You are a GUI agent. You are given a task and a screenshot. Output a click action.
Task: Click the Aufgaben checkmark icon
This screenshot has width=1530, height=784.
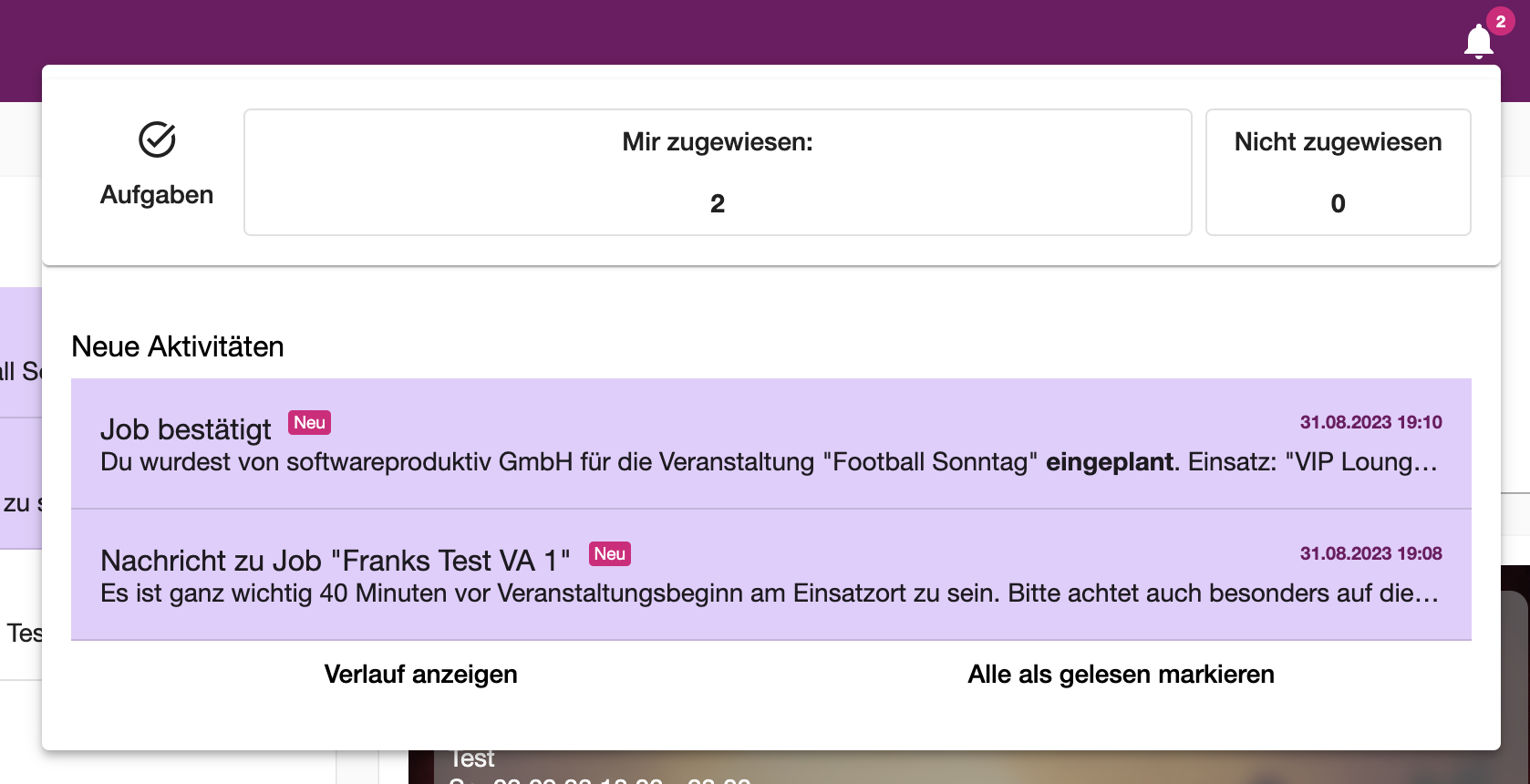(x=157, y=139)
